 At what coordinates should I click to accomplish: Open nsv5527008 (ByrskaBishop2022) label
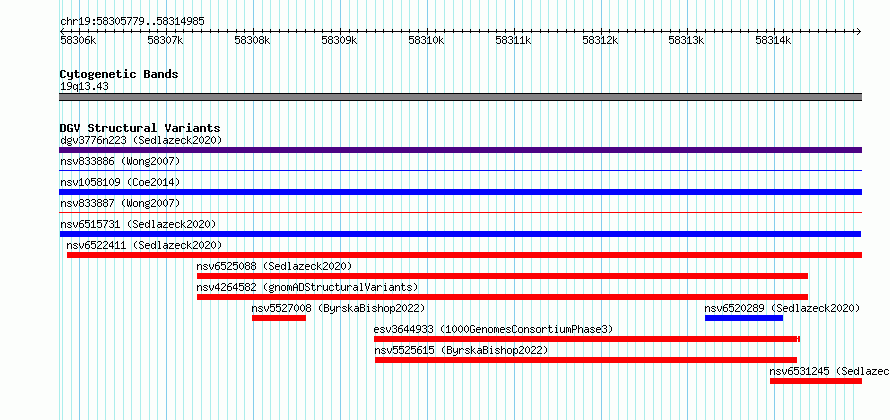(338, 308)
